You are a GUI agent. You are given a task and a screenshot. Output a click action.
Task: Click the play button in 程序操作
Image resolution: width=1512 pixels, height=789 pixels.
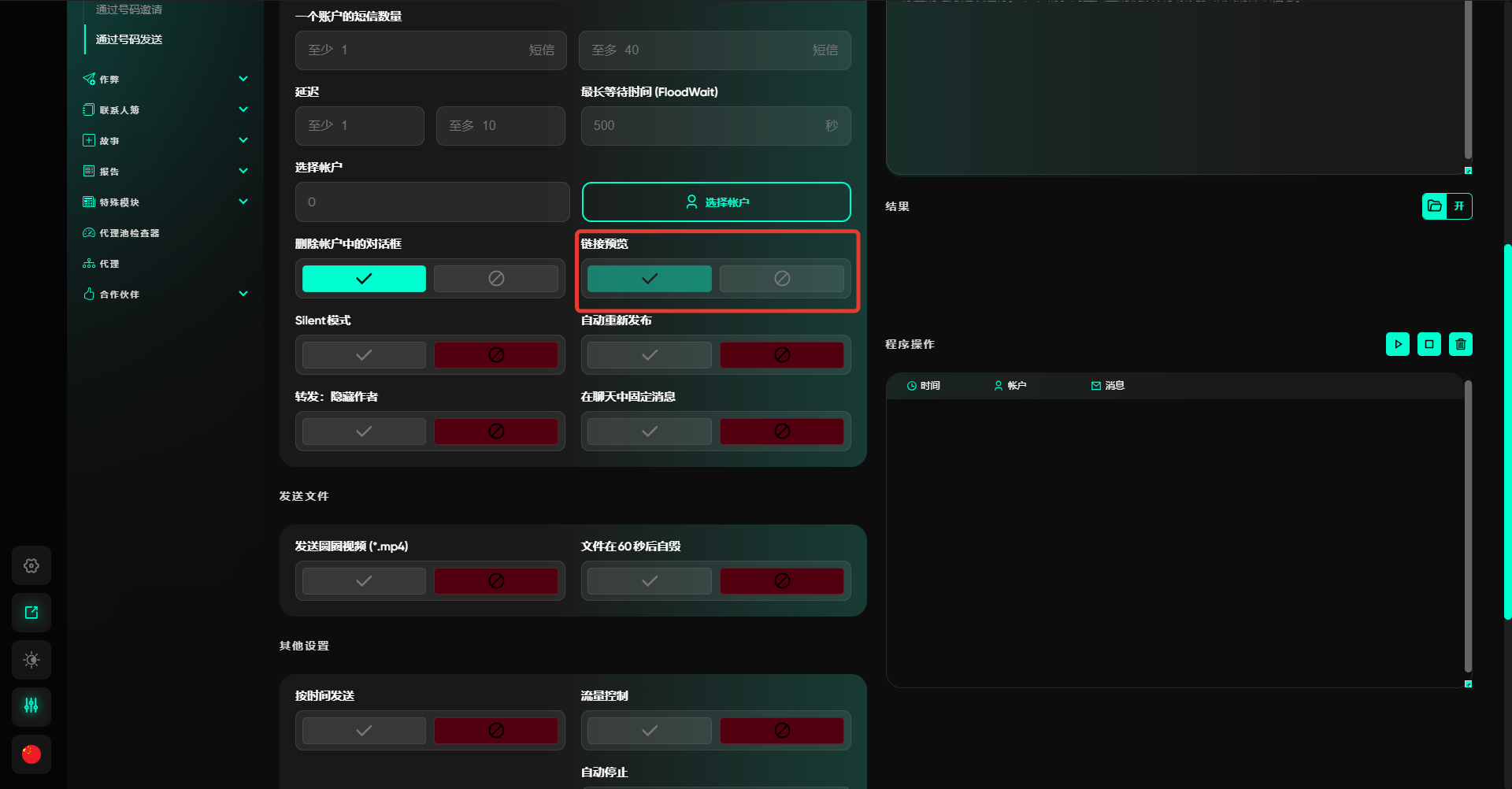(1397, 344)
